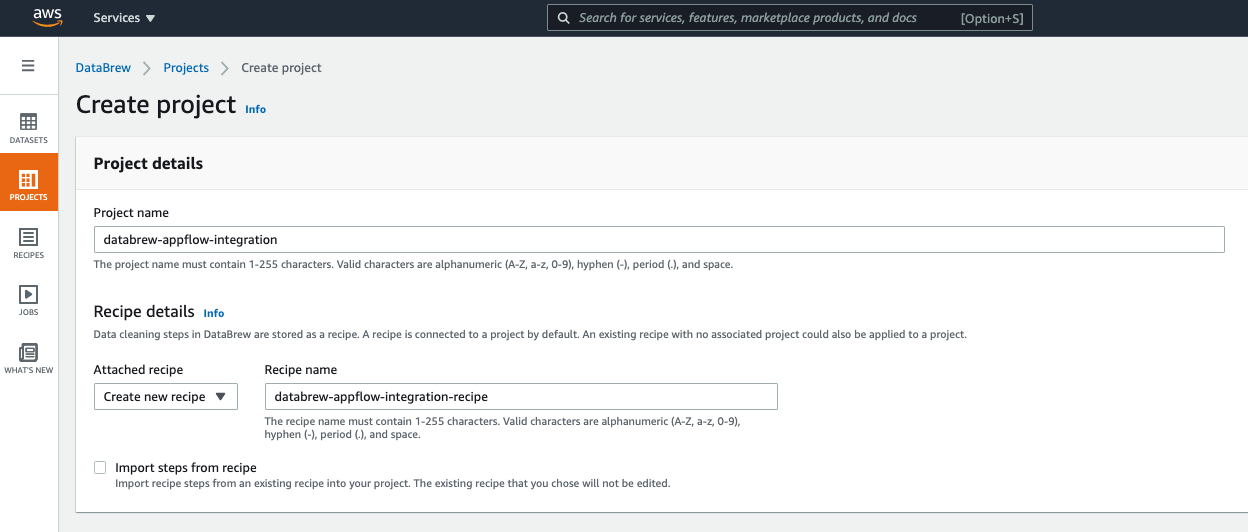
Task: Open What's New in the sidebar
Action: coord(28,358)
